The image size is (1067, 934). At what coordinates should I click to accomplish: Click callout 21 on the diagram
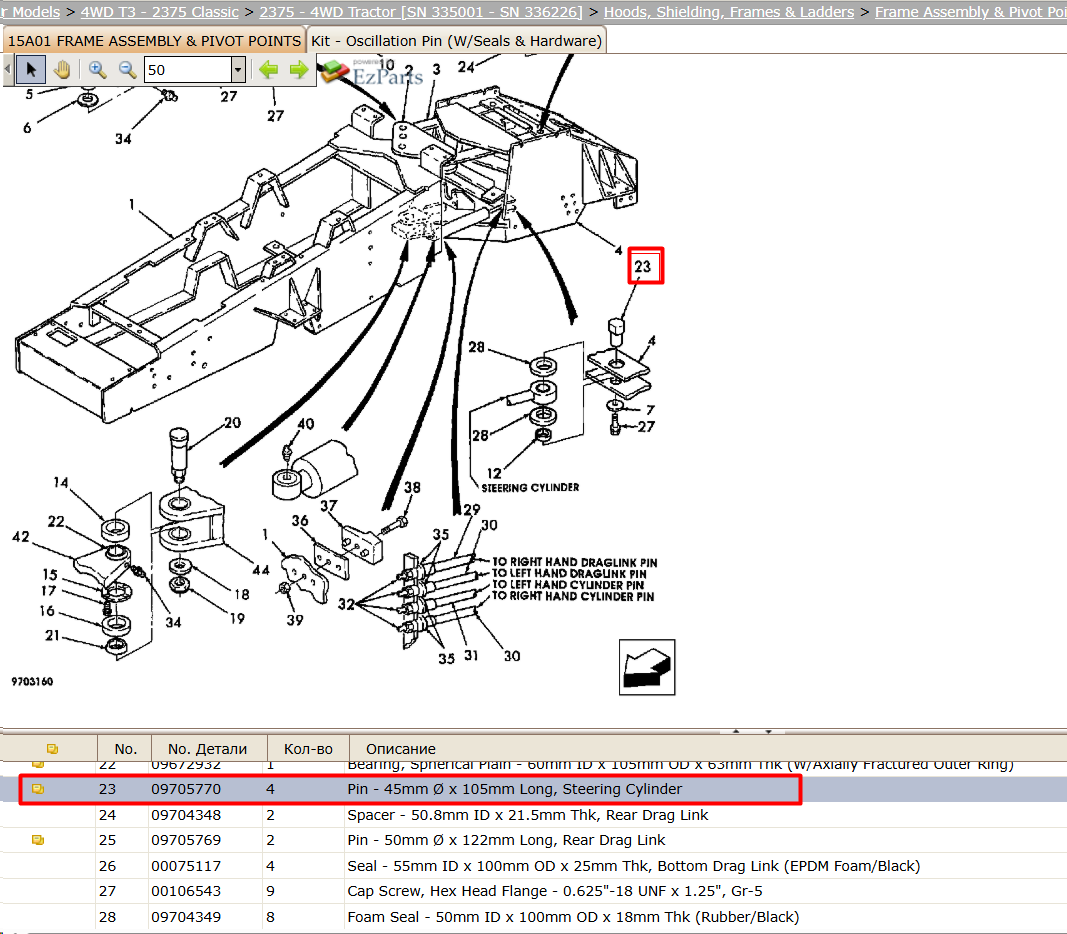pyautogui.click(x=52, y=635)
